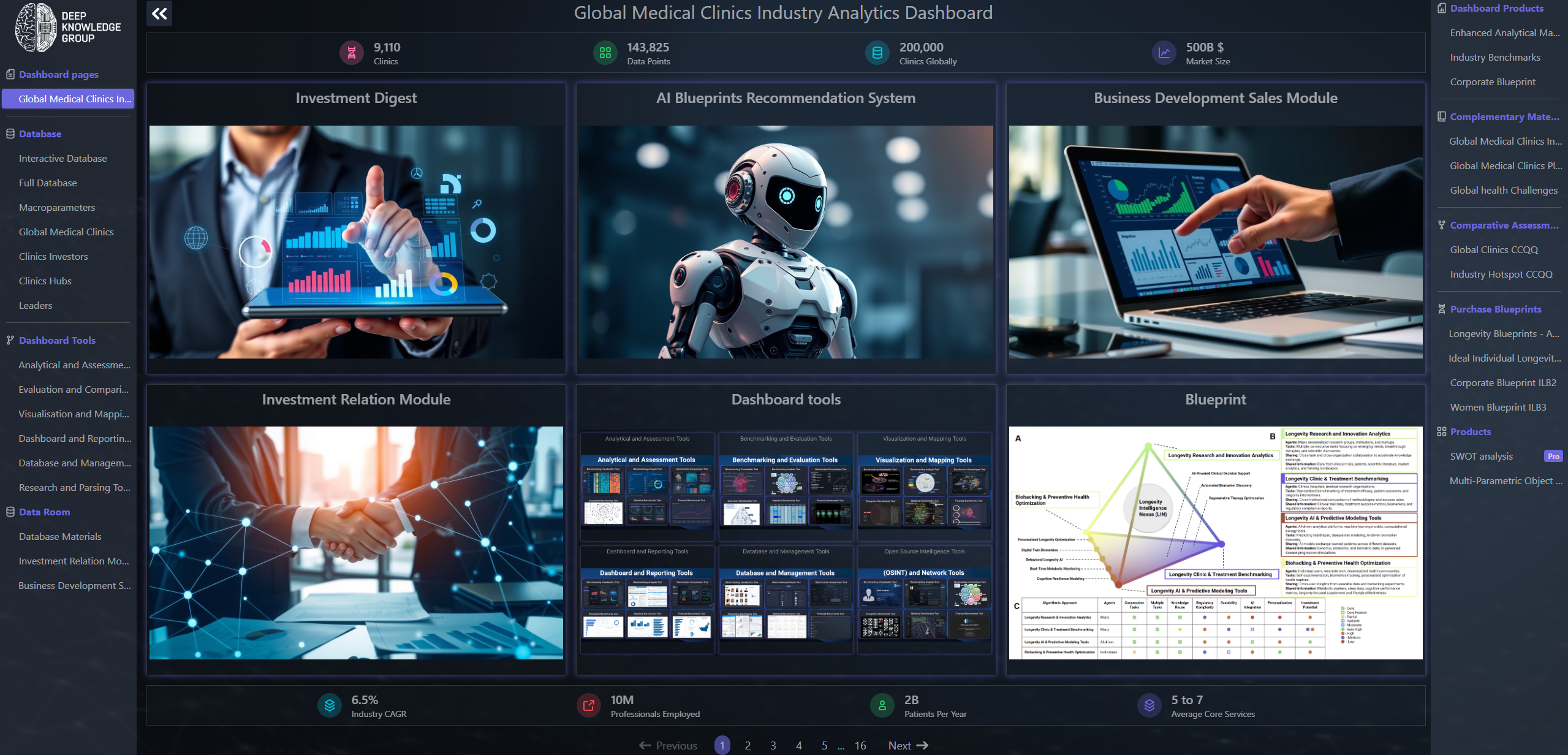Open Interactive Database page
This screenshot has height=755, width=1568.
pyautogui.click(x=62, y=158)
